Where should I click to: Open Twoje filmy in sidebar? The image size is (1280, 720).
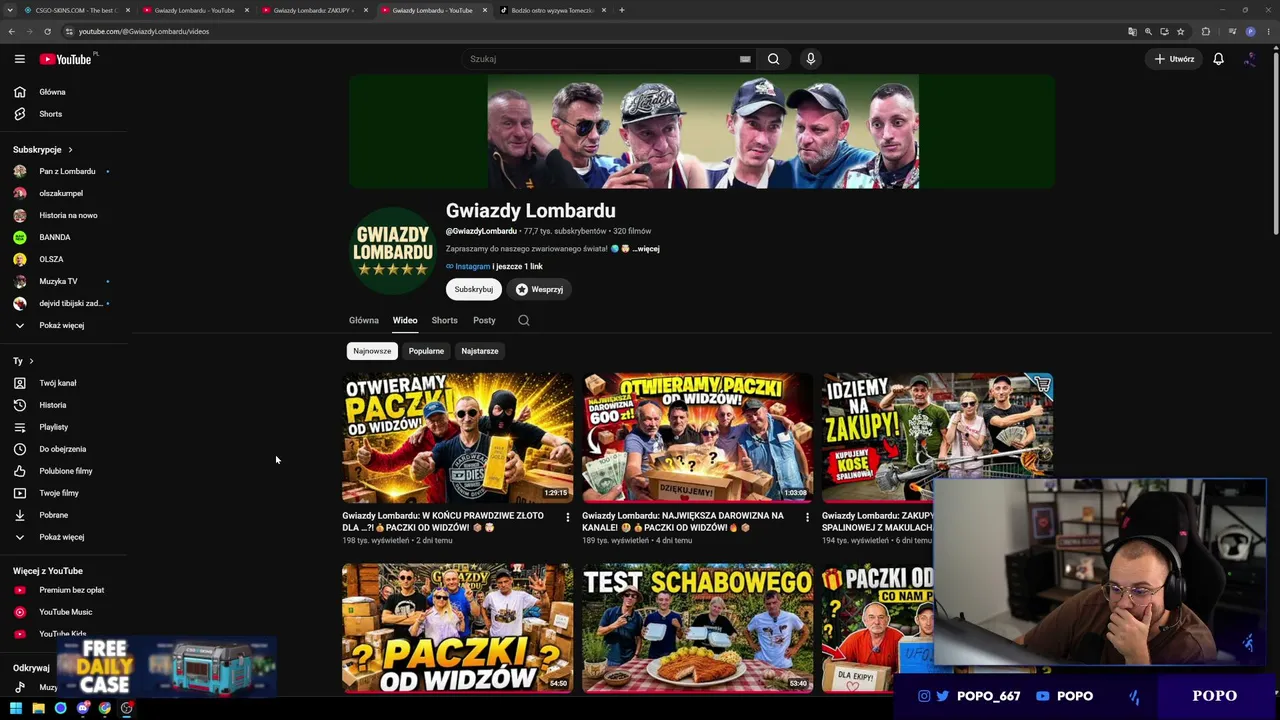pos(64,493)
